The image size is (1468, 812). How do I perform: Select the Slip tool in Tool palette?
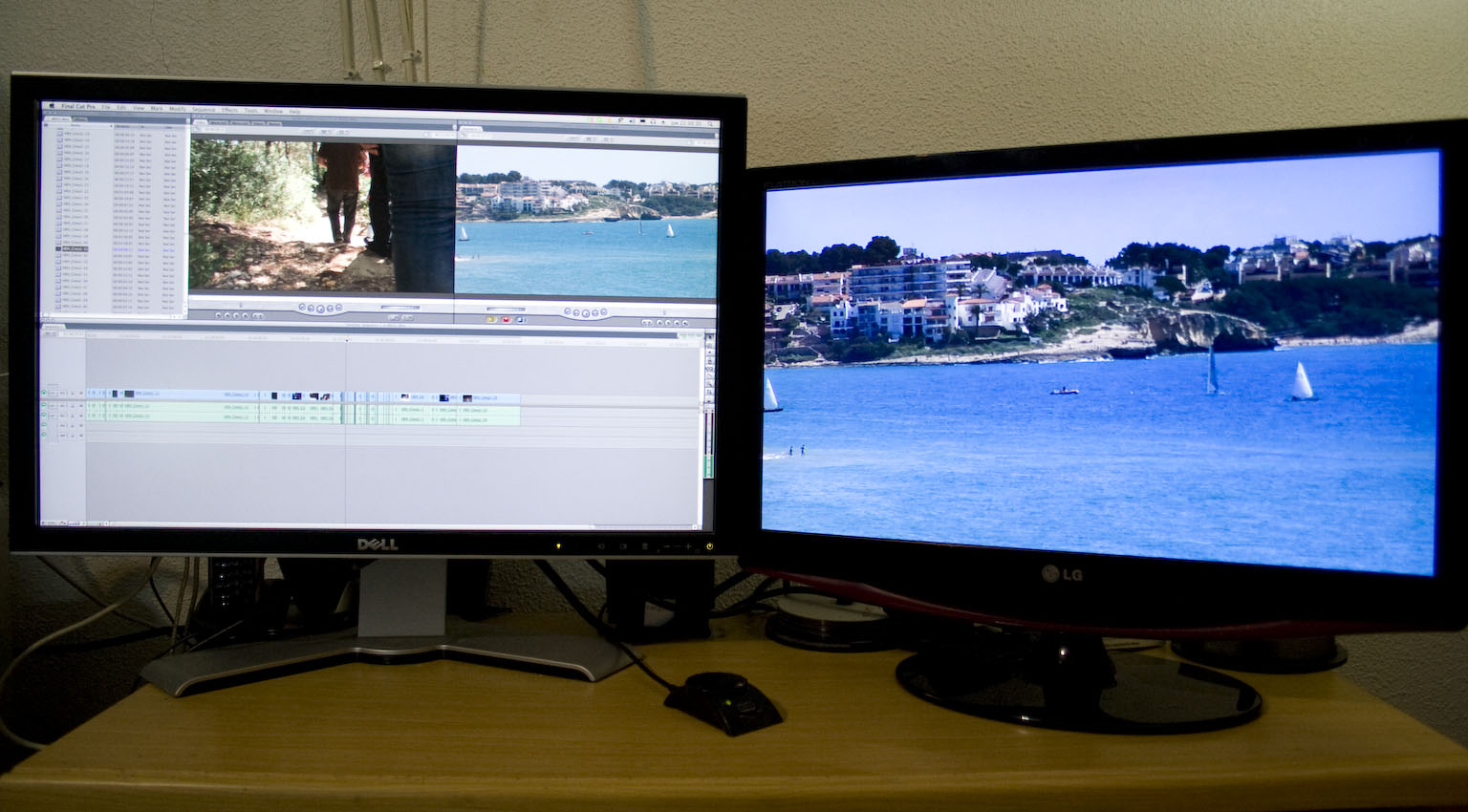[709, 369]
